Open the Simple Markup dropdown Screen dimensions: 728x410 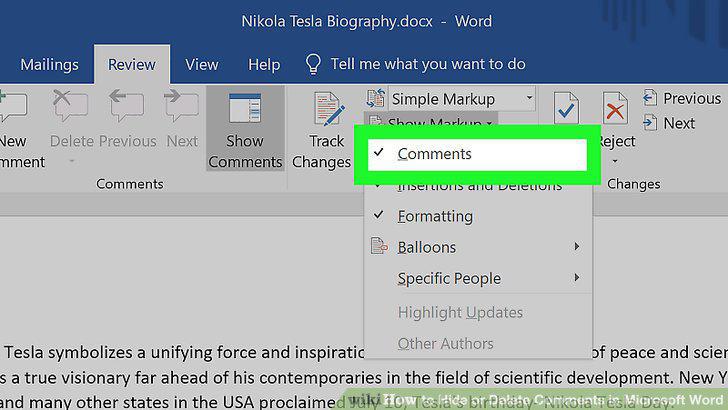pyautogui.click(x=461, y=99)
